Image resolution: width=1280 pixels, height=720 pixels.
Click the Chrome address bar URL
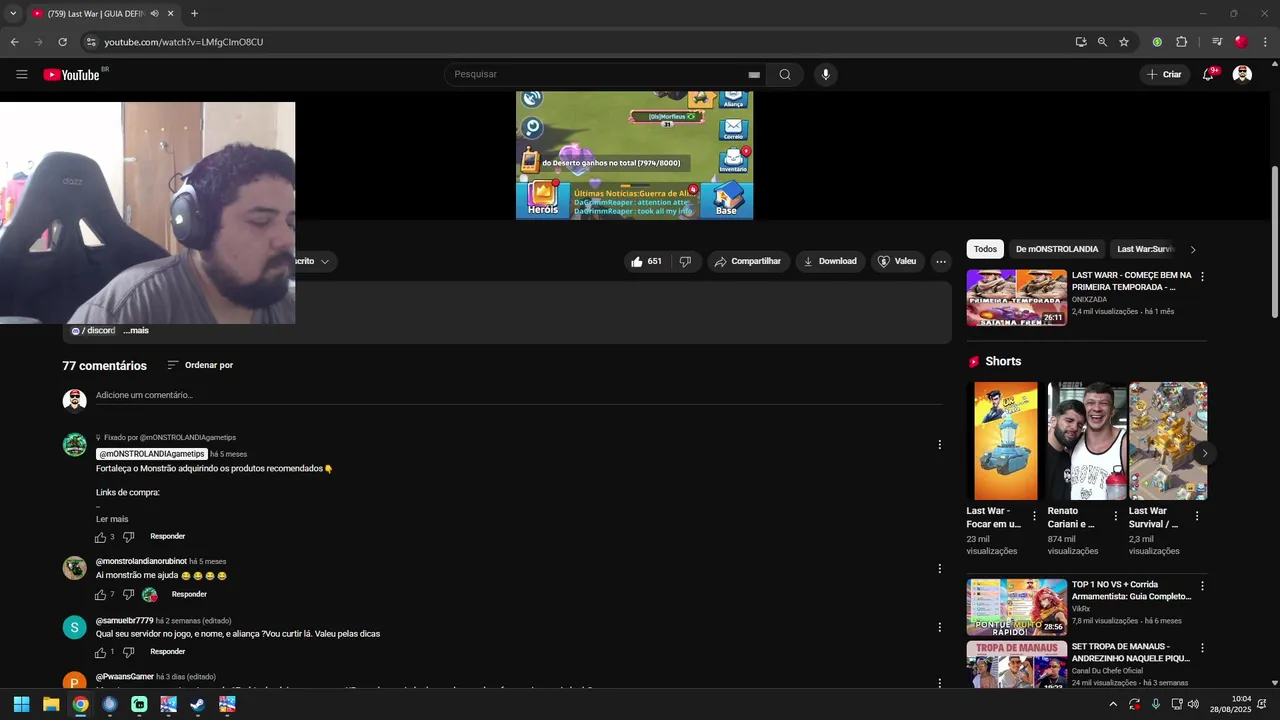[184, 42]
